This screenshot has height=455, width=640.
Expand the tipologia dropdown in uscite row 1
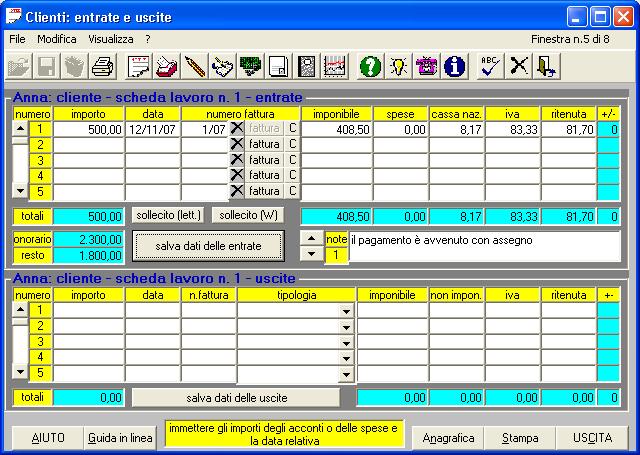coord(346,311)
